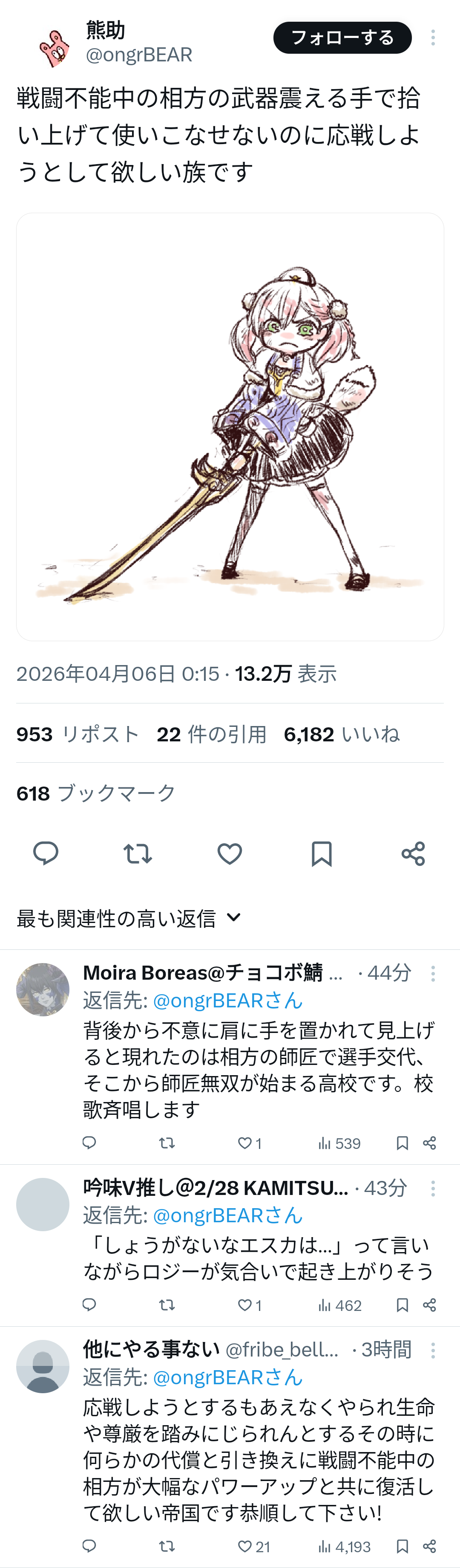
Task: Open the sword girl illustration image
Action: [230, 427]
